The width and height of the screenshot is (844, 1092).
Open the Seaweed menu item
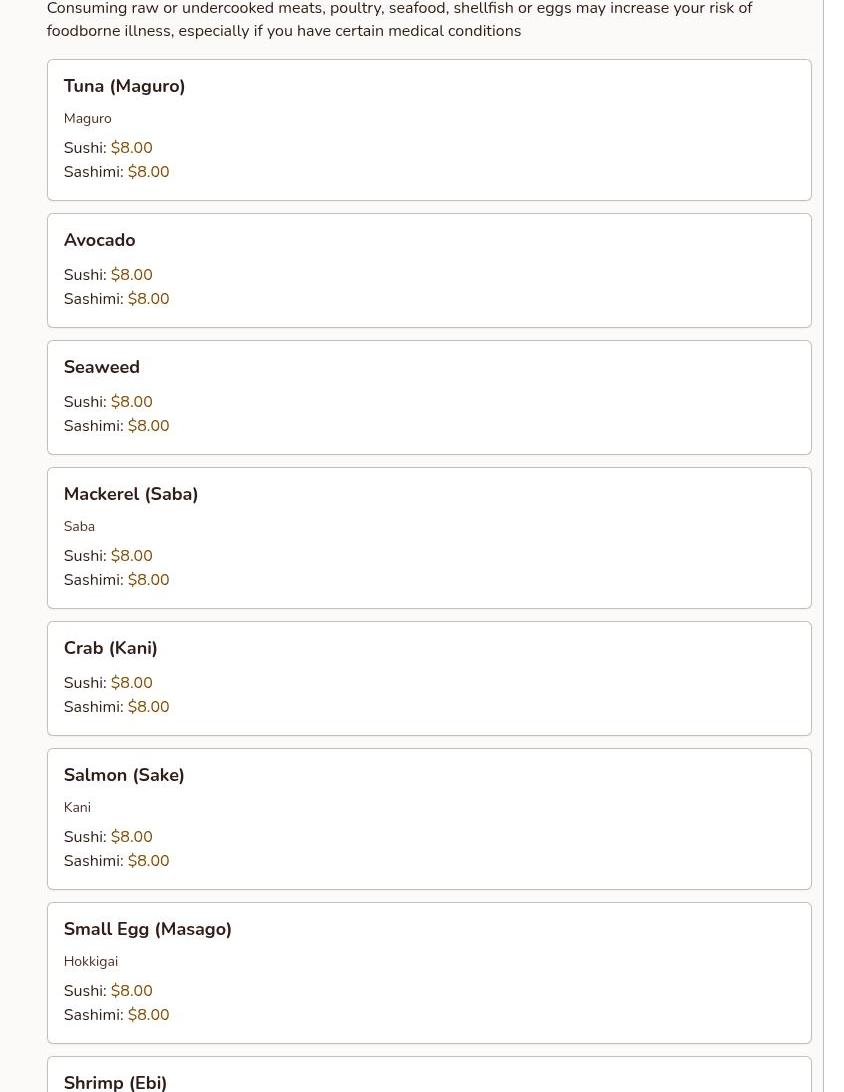(101, 367)
